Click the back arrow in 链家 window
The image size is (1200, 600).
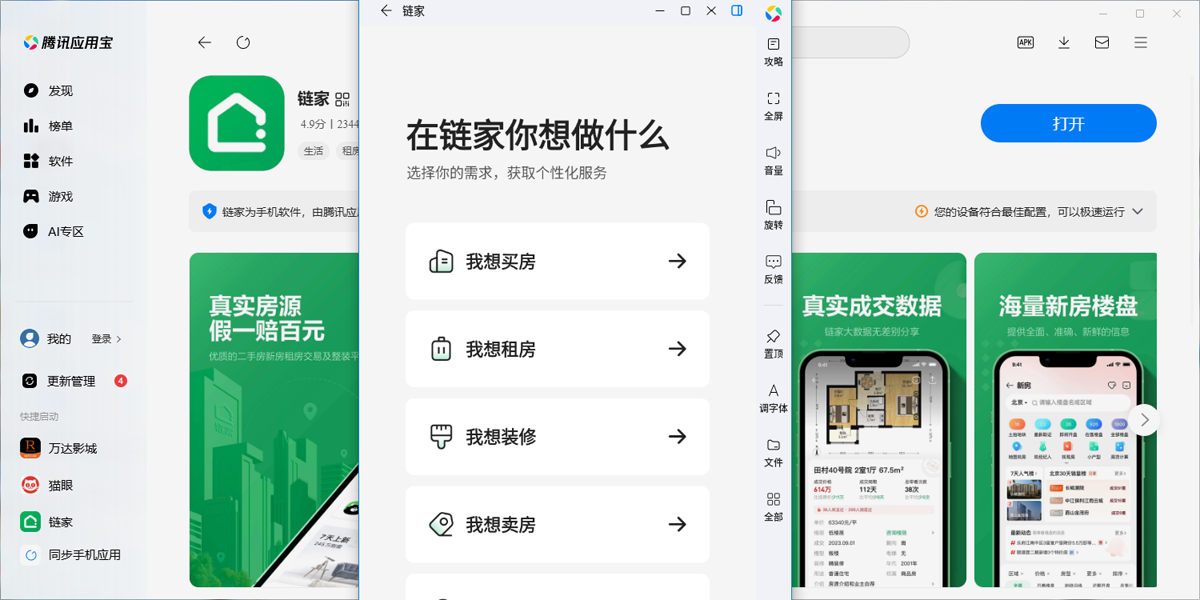(386, 11)
